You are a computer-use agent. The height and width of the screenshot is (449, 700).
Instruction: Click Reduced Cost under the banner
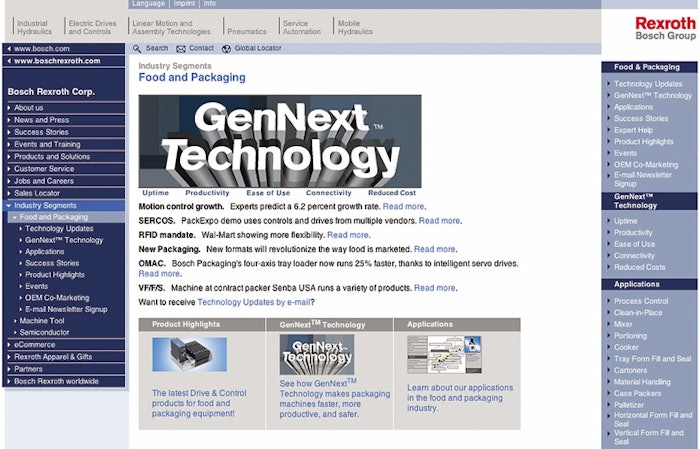point(392,193)
